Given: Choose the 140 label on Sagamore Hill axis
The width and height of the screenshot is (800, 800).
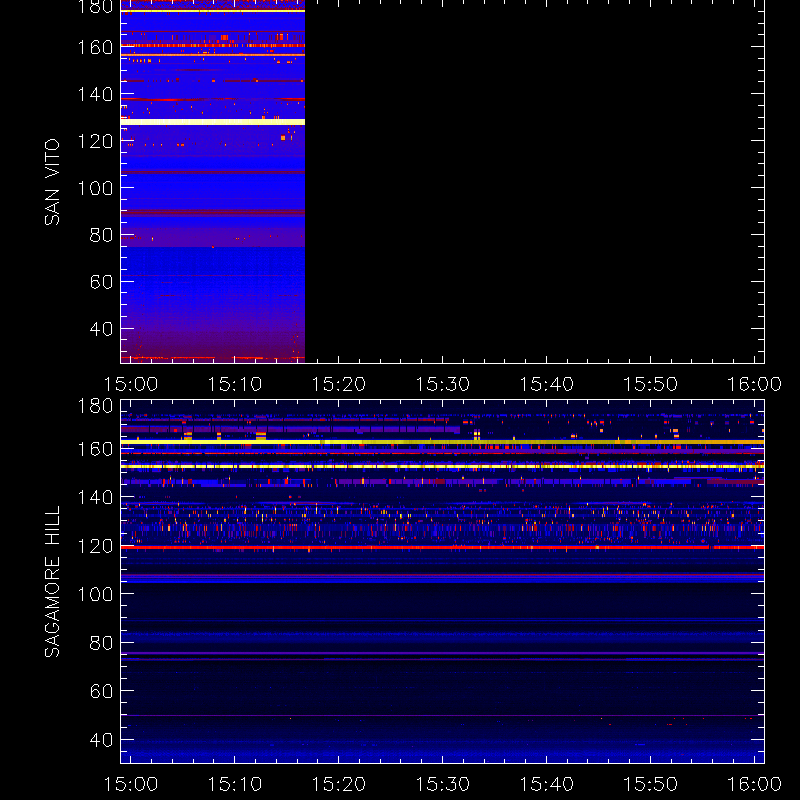Looking at the screenshot, I should click(x=95, y=497).
